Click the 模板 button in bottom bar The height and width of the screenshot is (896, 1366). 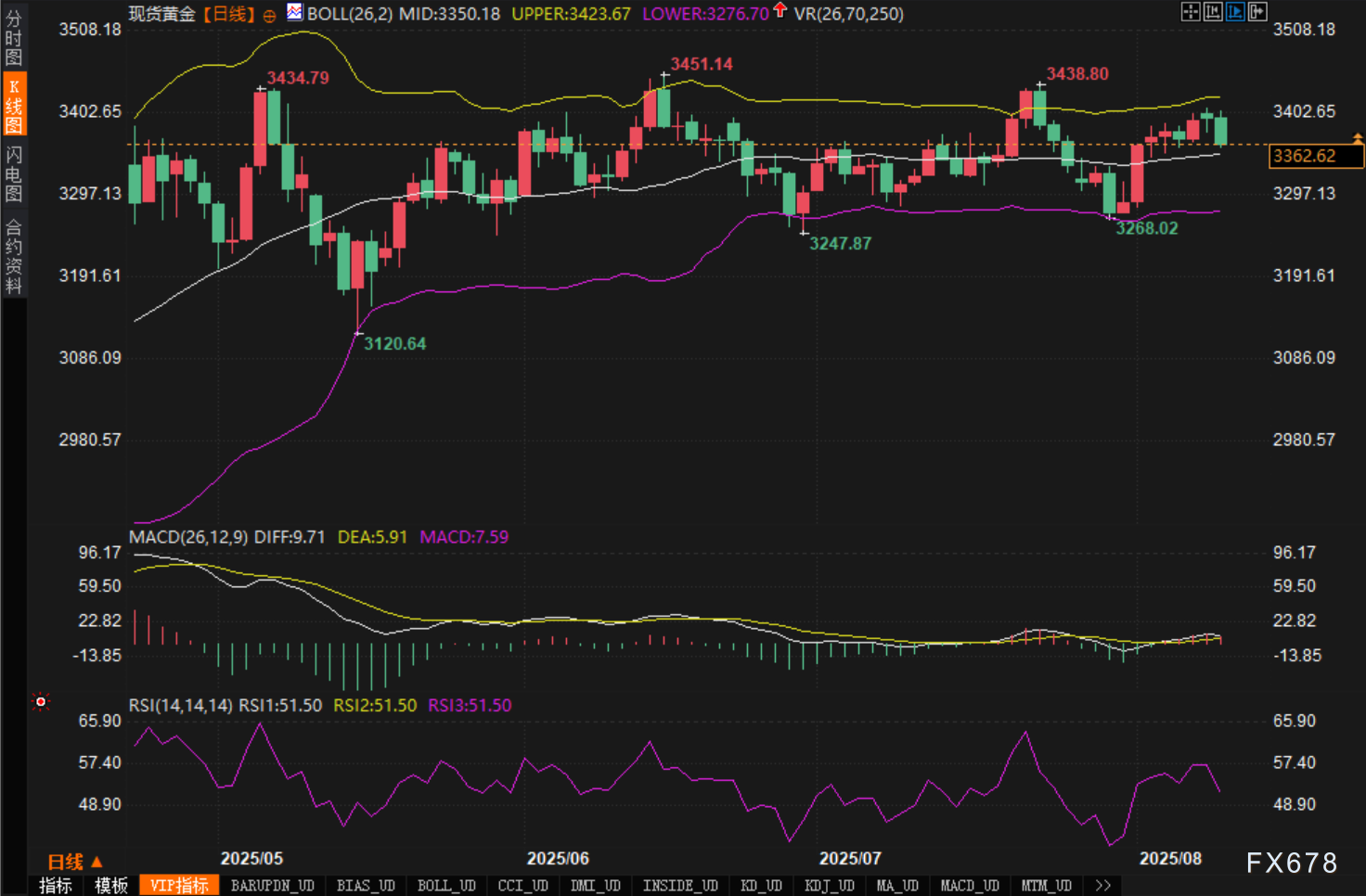(x=111, y=886)
